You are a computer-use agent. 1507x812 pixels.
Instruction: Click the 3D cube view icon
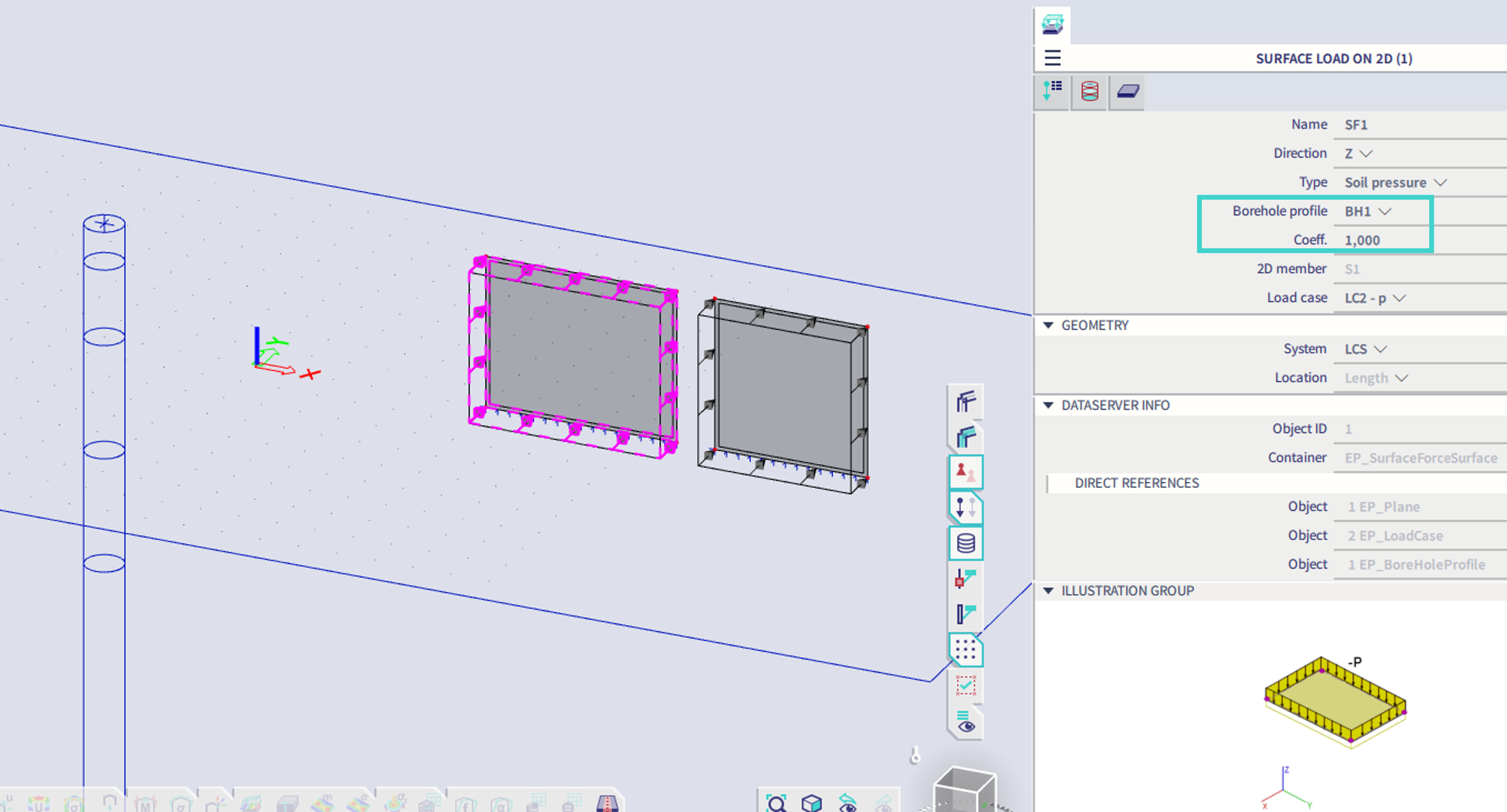(x=811, y=803)
